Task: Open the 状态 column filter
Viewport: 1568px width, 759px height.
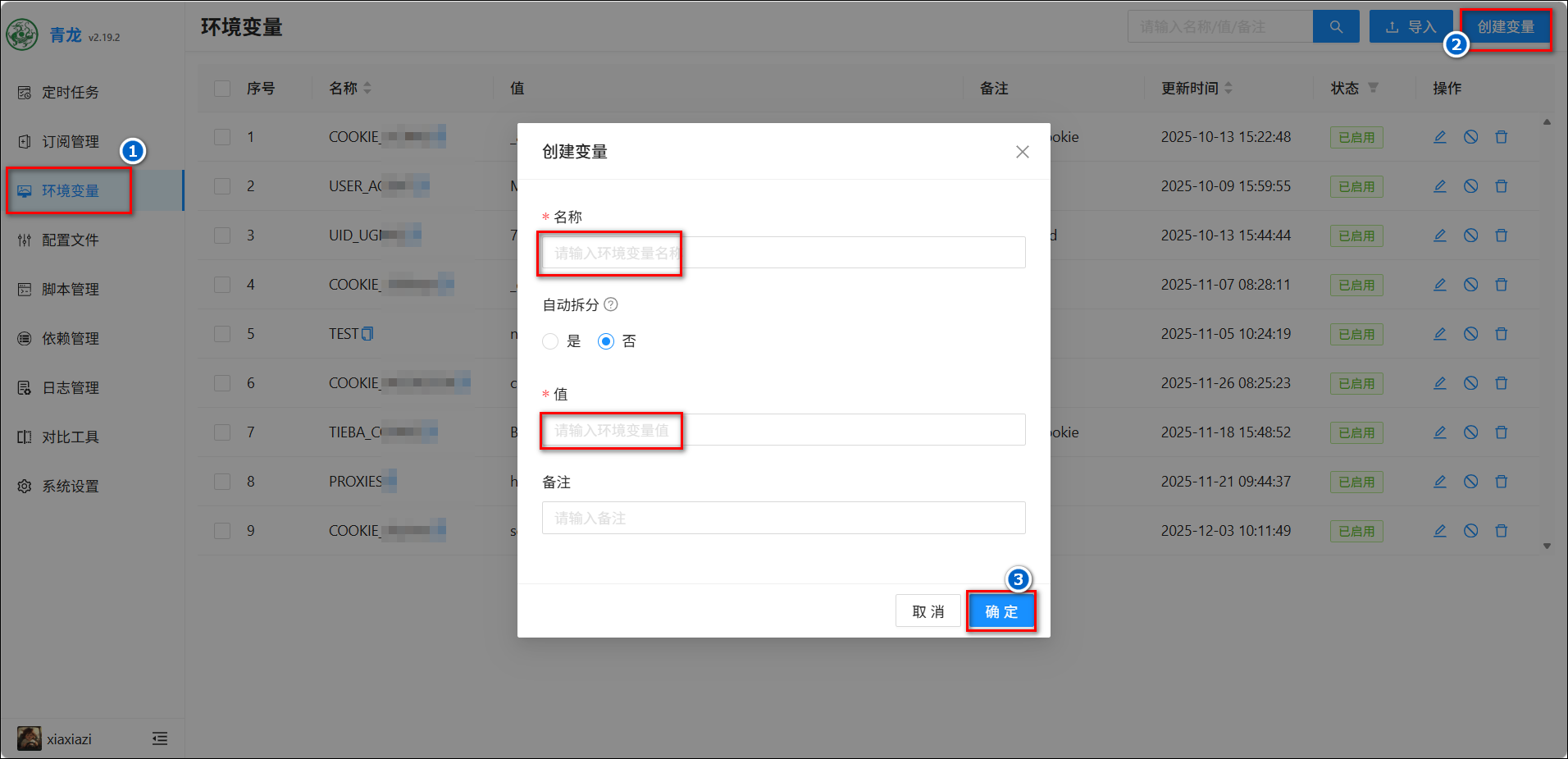Action: tap(1374, 88)
